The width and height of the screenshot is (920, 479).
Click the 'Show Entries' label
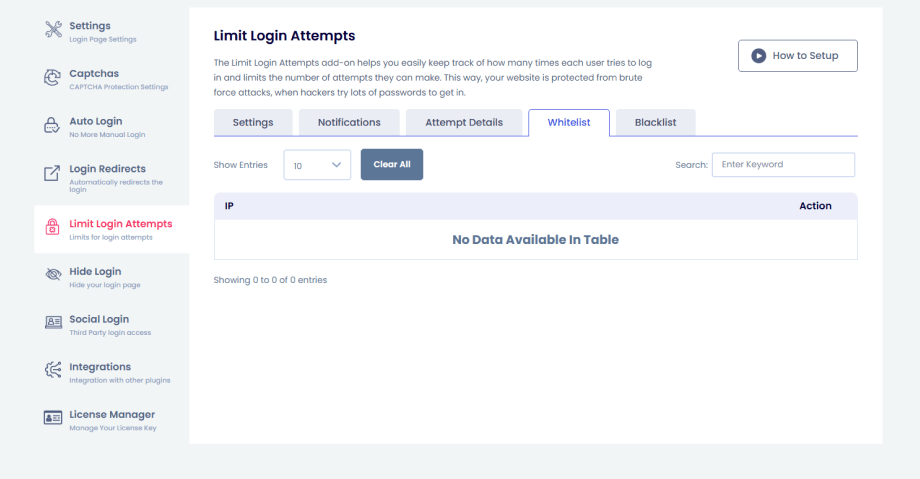click(x=241, y=165)
